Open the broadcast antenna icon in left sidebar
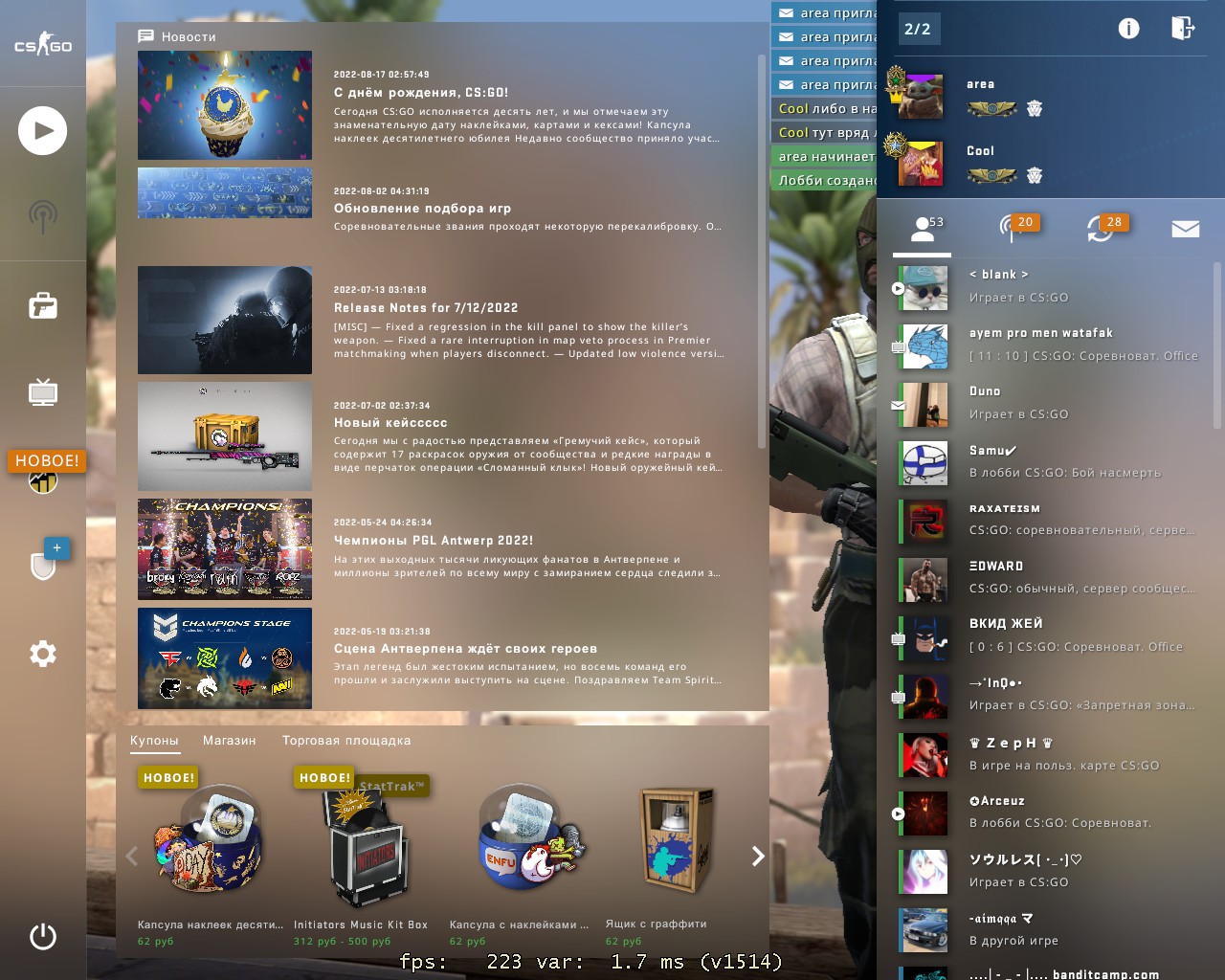1225x980 pixels. [x=43, y=216]
